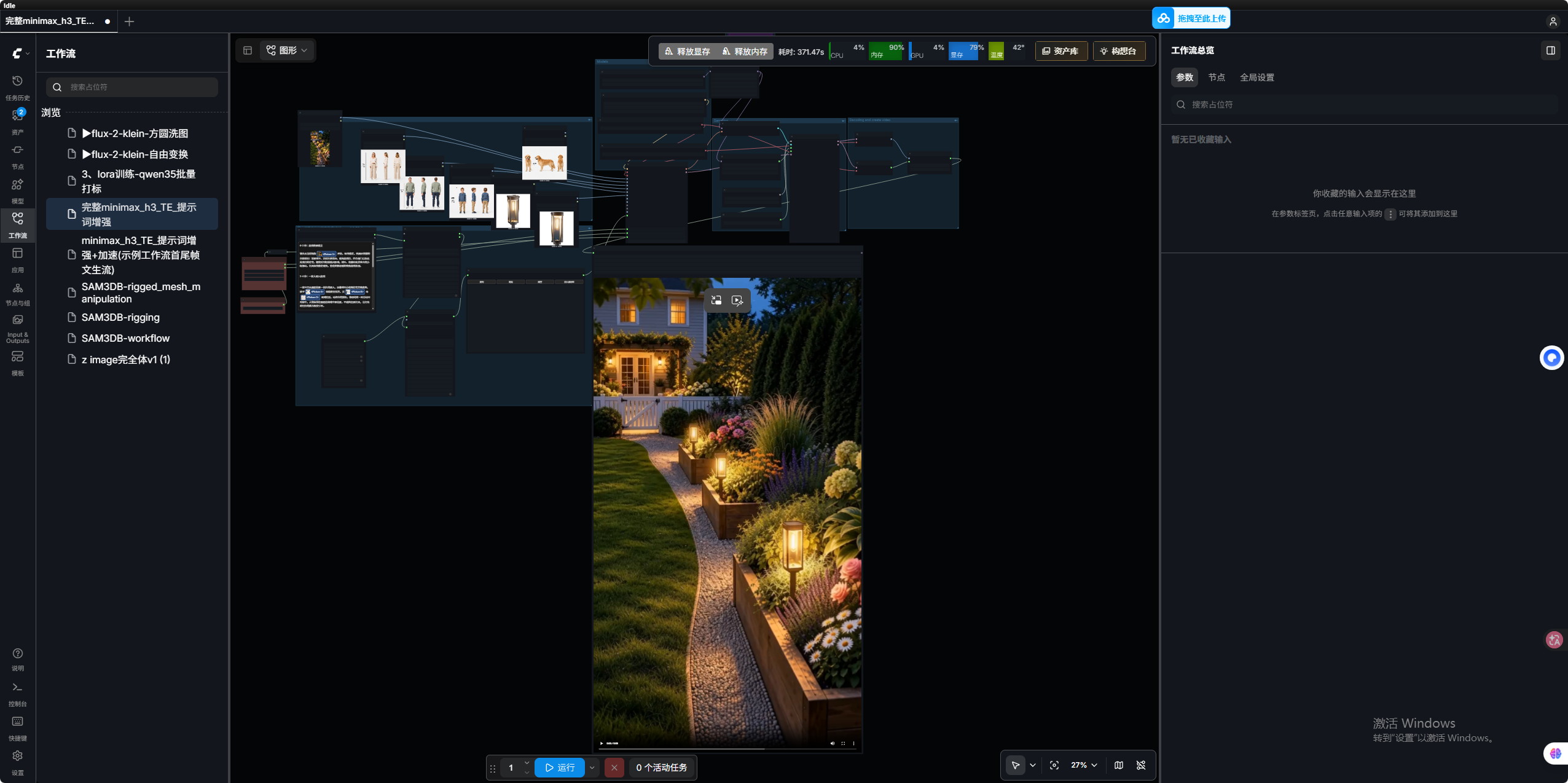Viewport: 1568px width, 783px height.
Task: Expand the run button options chevron
Action: [x=592, y=768]
